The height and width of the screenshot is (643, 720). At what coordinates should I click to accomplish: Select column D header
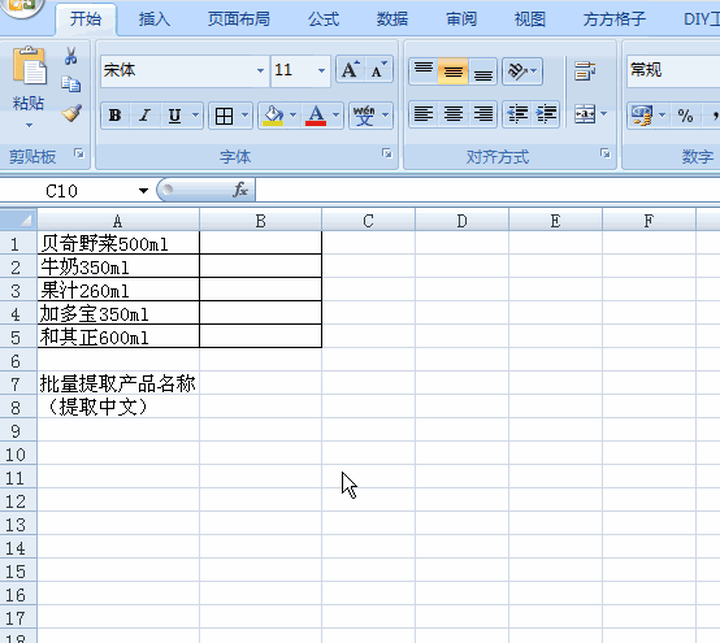[x=462, y=221]
